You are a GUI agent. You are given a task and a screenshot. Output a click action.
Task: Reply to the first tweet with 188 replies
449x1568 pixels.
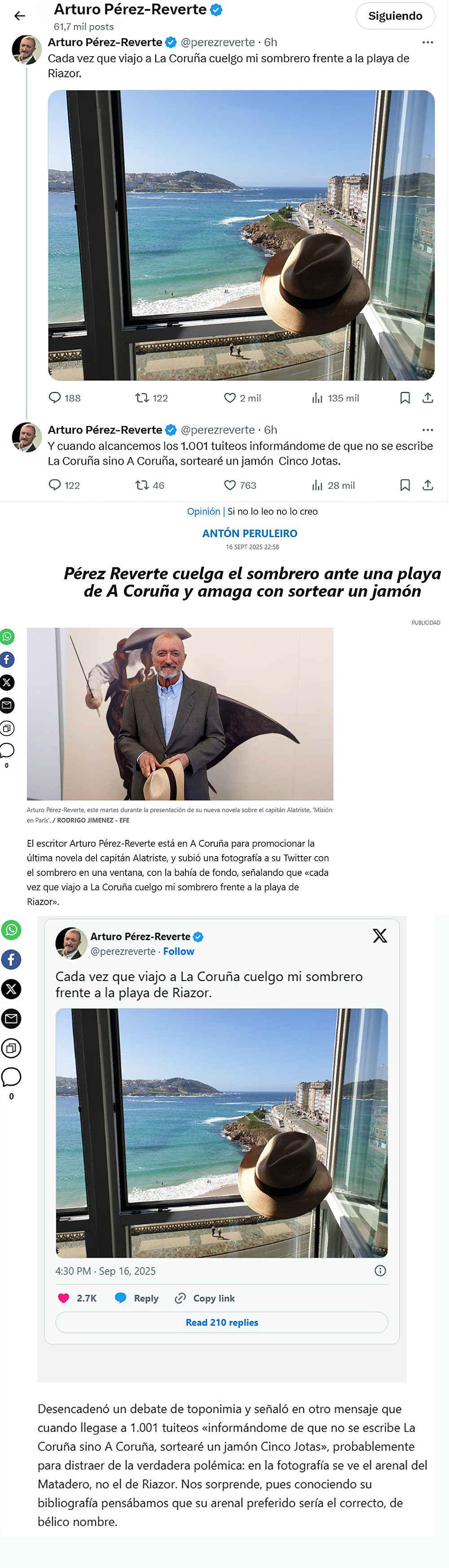click(x=65, y=398)
